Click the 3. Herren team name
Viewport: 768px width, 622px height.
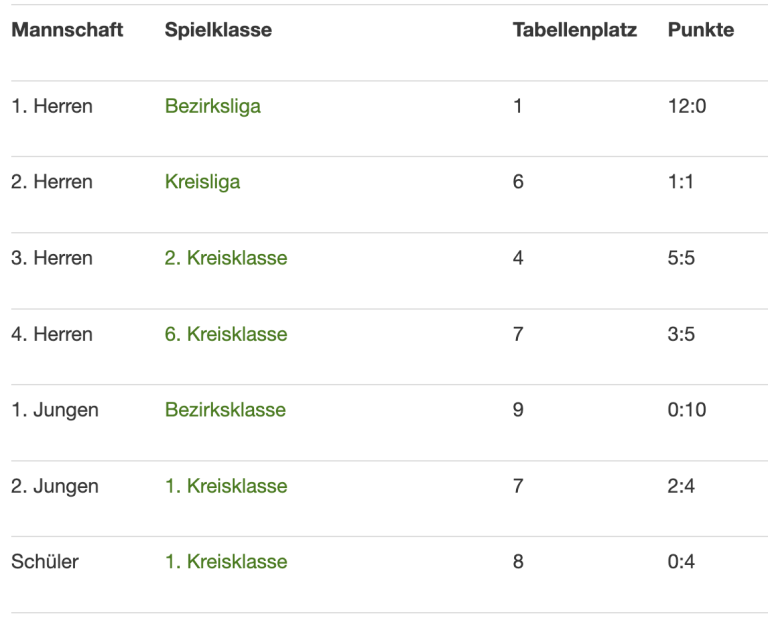[52, 258]
